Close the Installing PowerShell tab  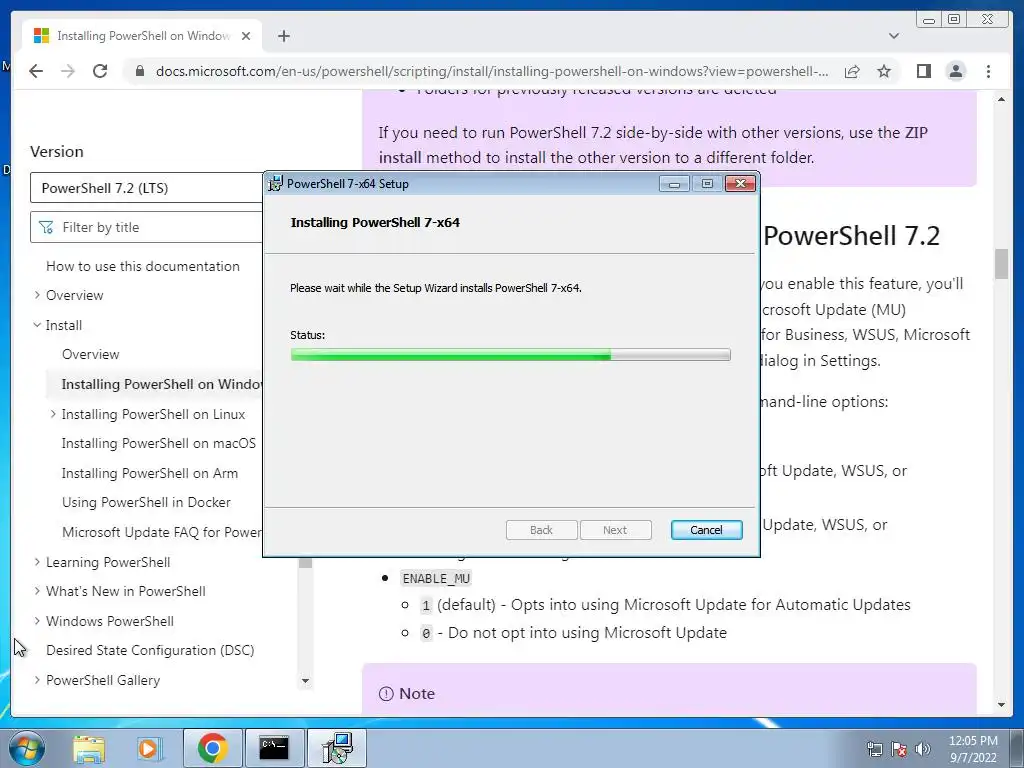246,36
